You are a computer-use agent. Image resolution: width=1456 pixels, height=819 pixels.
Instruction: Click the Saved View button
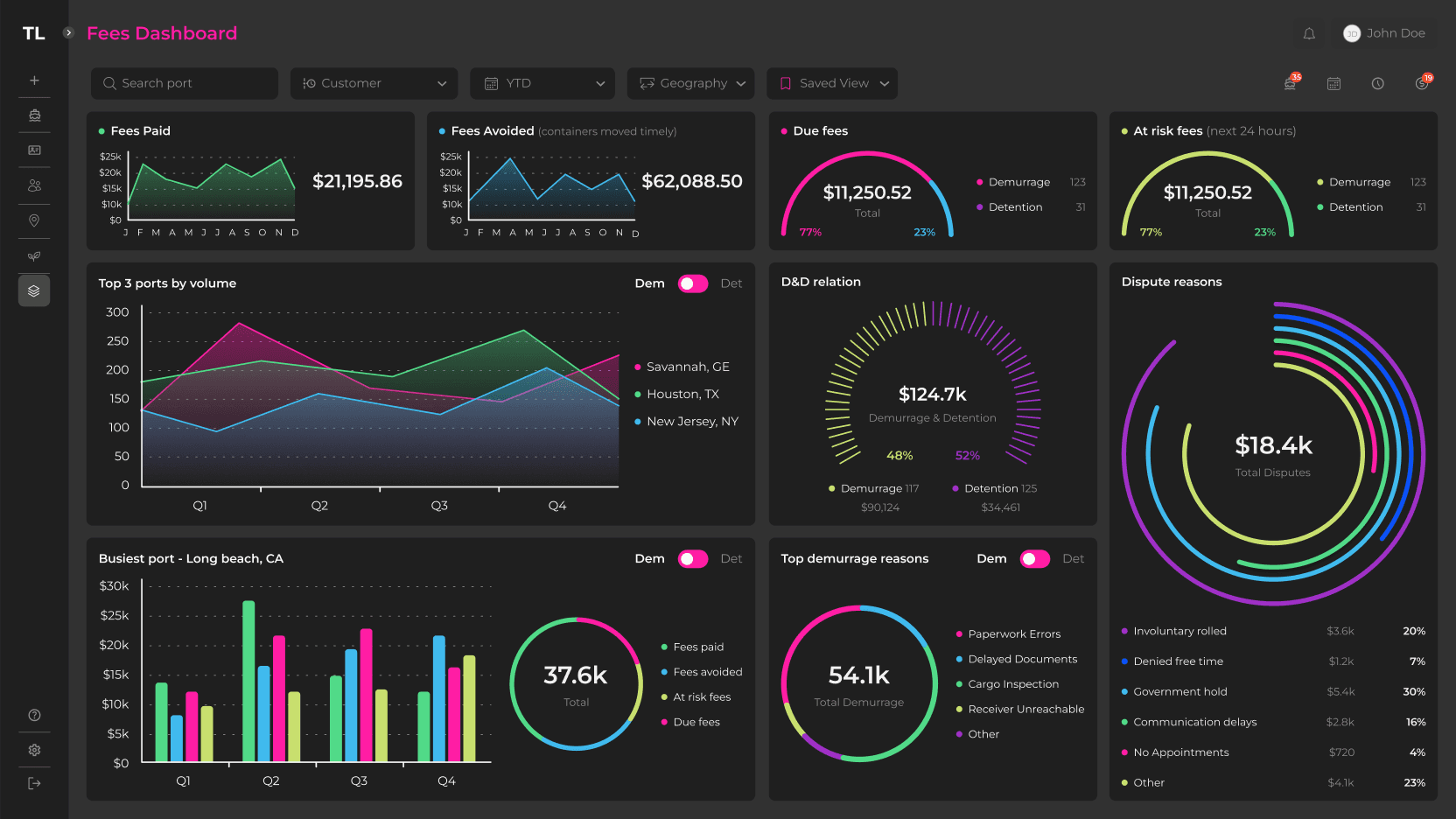coord(832,83)
